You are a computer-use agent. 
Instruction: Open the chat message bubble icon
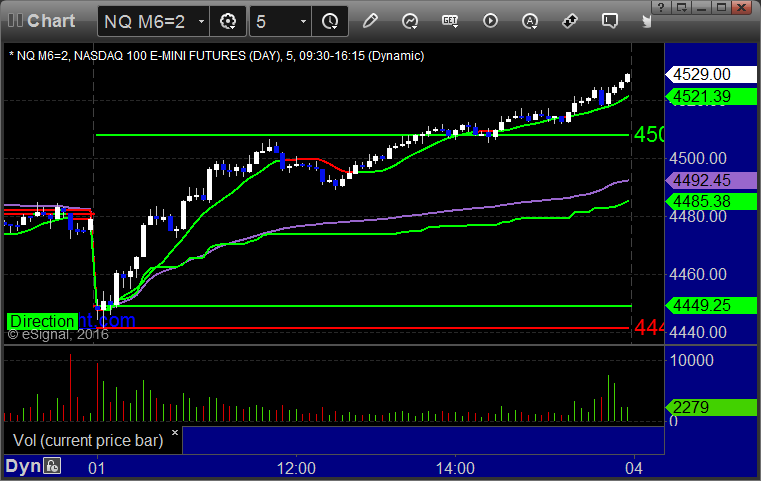coord(610,21)
